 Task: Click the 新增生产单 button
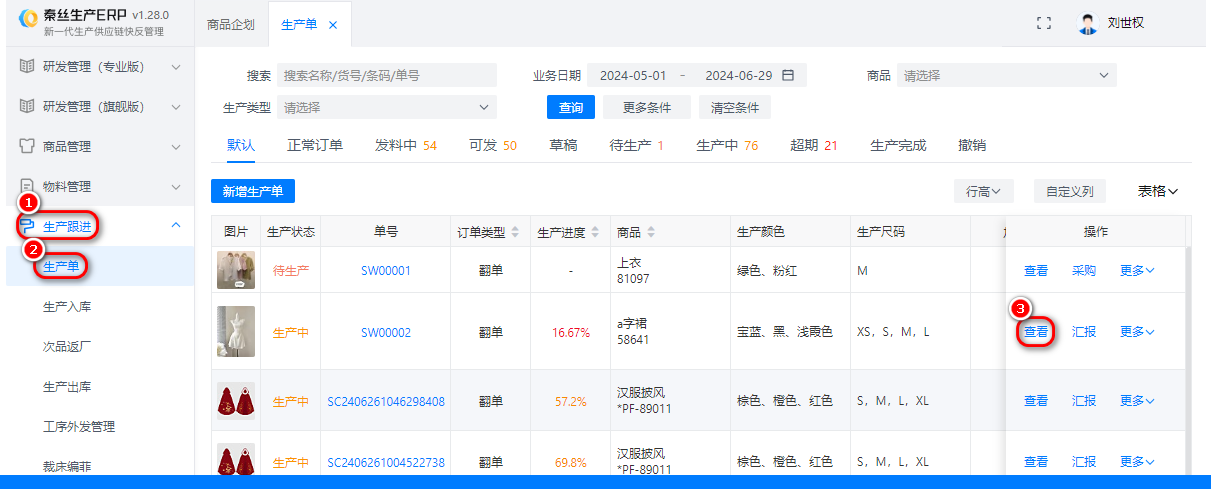coord(253,191)
